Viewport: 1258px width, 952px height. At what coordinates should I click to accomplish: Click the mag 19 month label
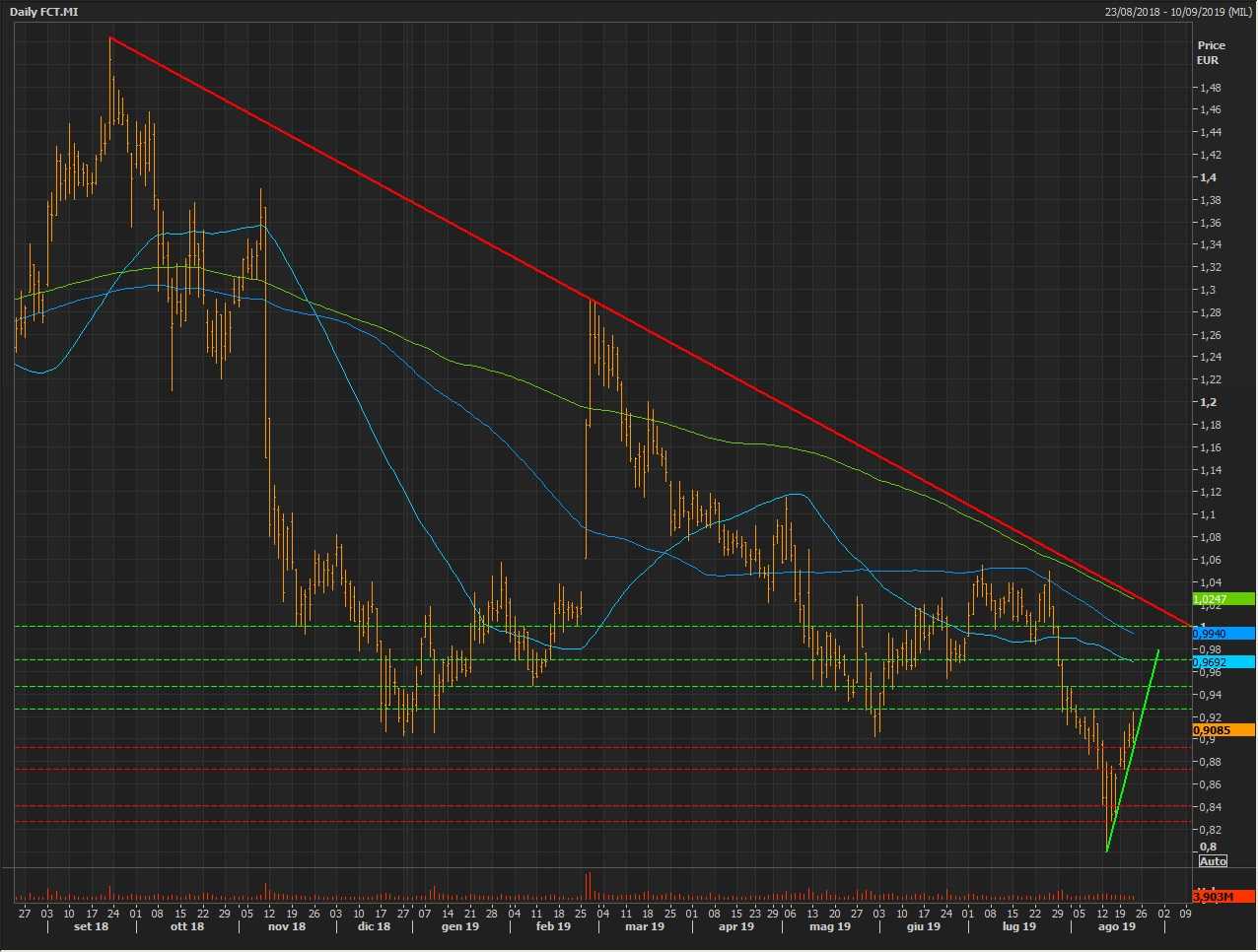(x=830, y=926)
